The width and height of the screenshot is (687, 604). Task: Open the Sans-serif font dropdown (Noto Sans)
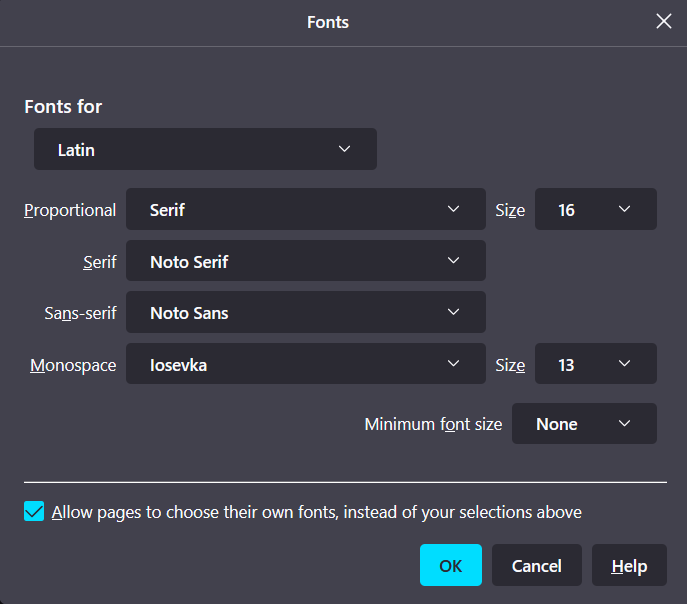tap(305, 313)
